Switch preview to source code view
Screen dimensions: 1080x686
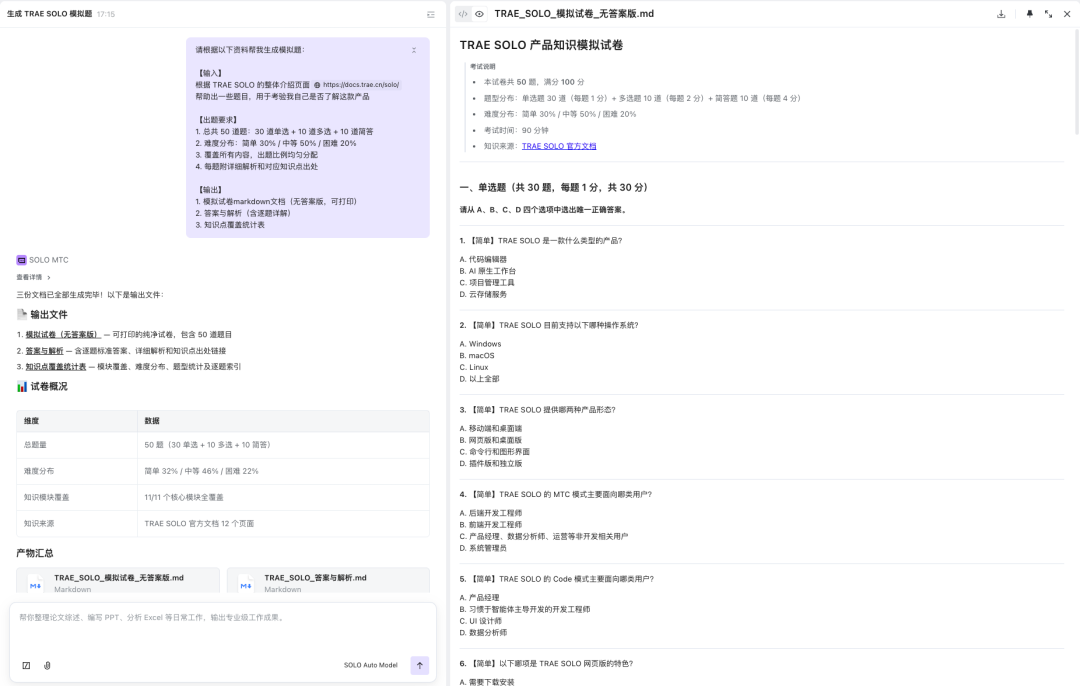(x=462, y=14)
